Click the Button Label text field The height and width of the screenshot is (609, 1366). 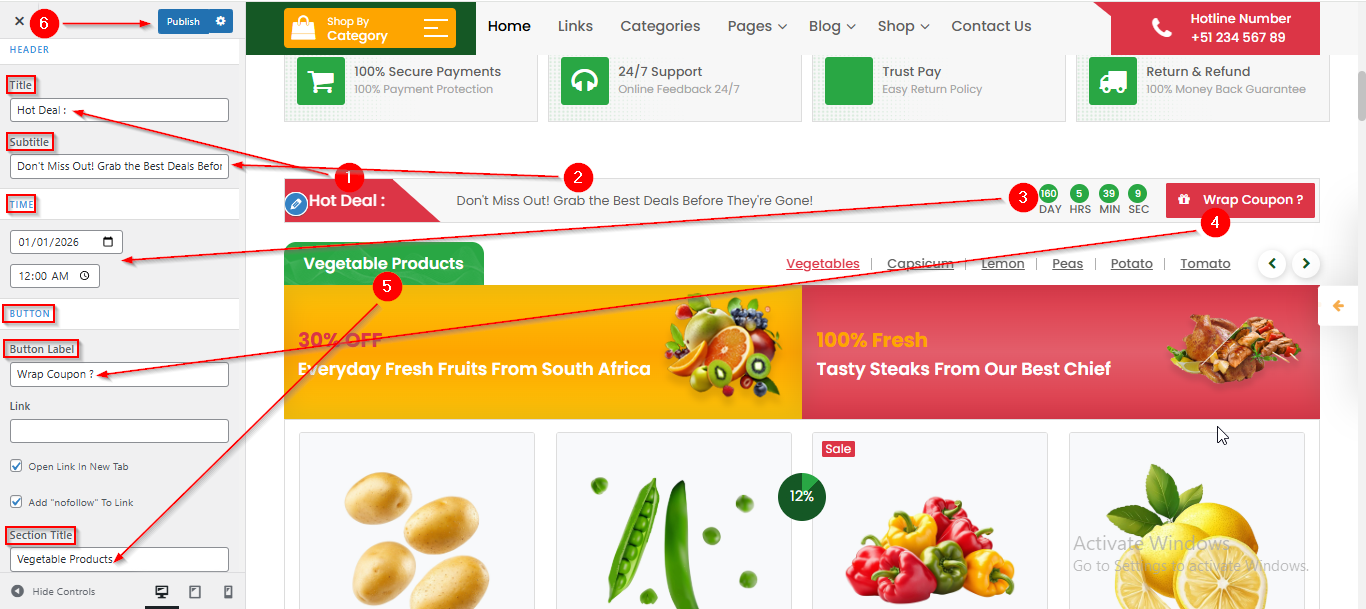point(119,375)
